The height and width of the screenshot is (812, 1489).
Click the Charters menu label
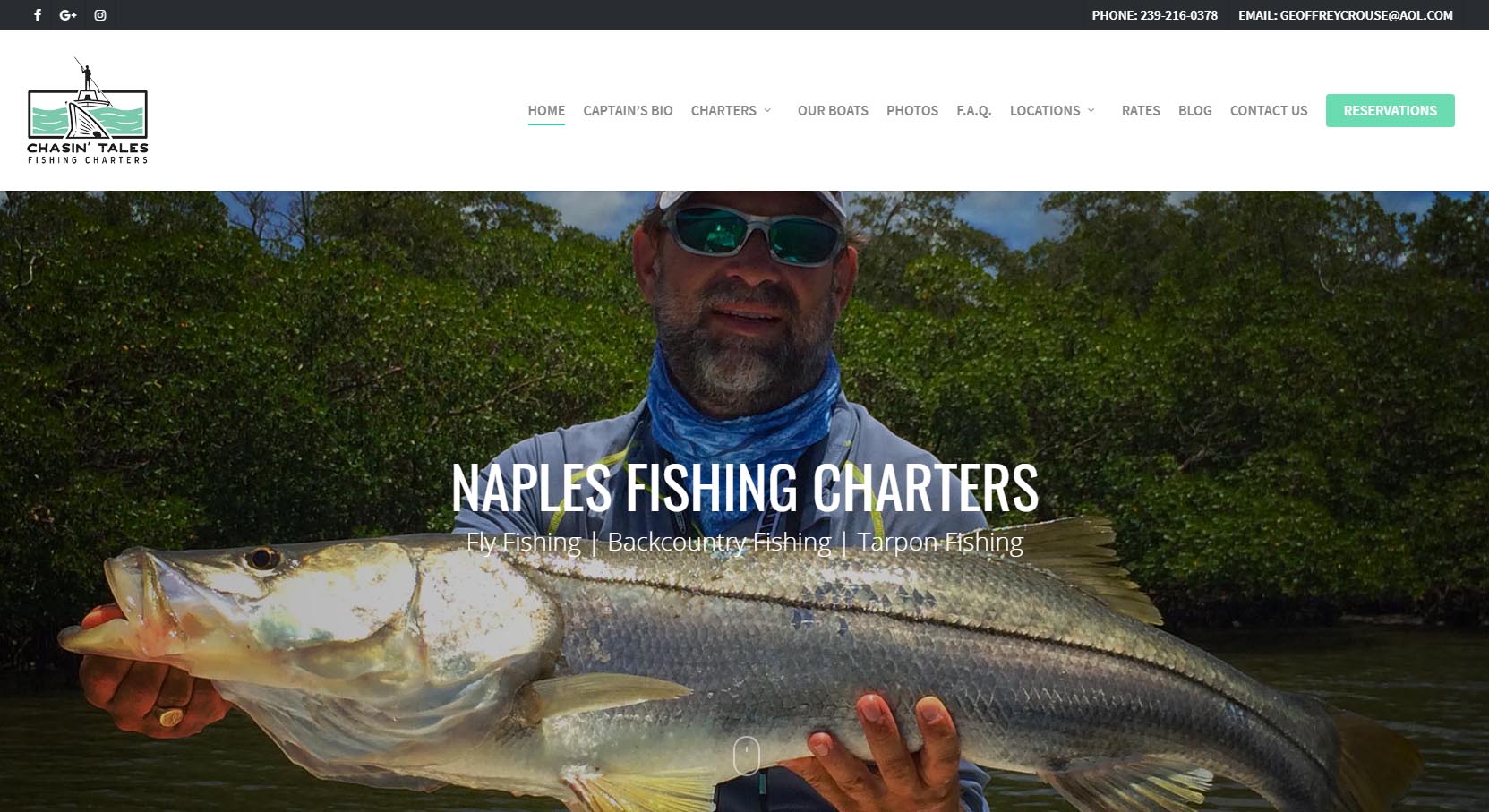tap(723, 111)
